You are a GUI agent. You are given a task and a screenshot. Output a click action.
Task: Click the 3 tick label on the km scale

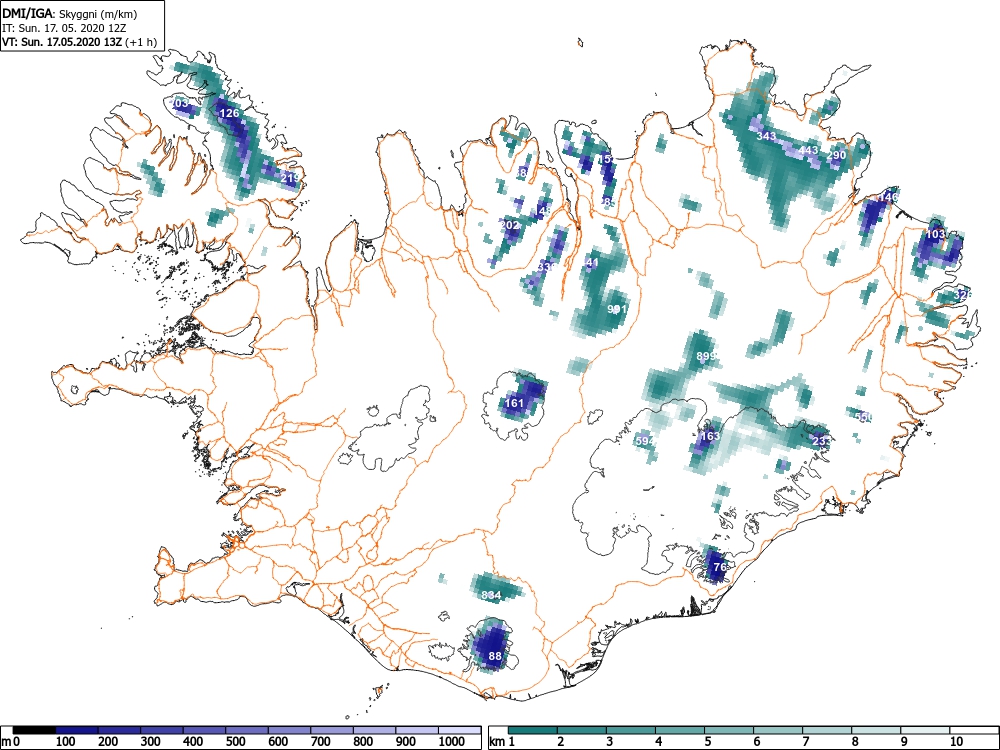pos(610,742)
